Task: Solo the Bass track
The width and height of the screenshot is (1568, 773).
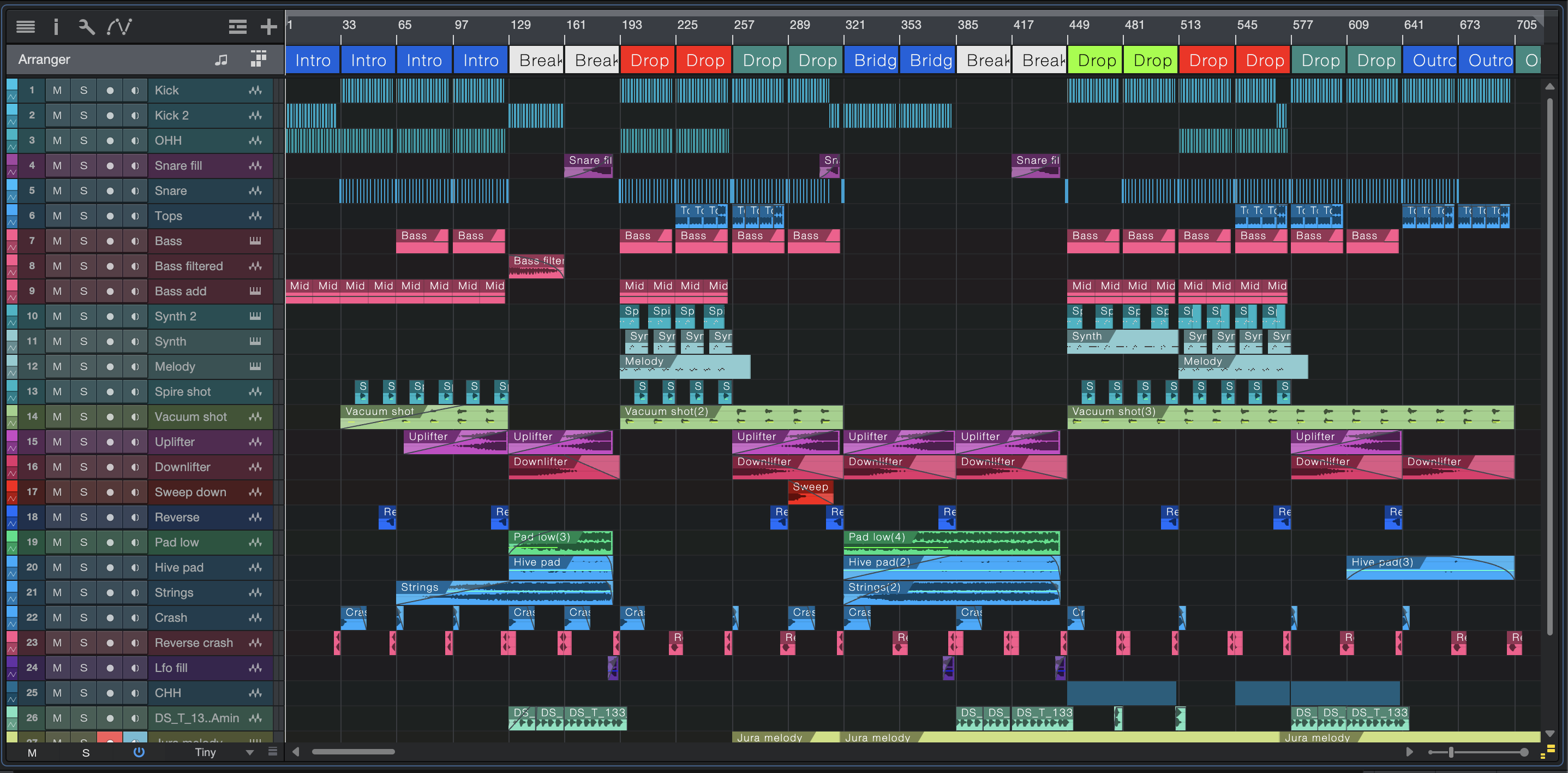Action: point(83,241)
